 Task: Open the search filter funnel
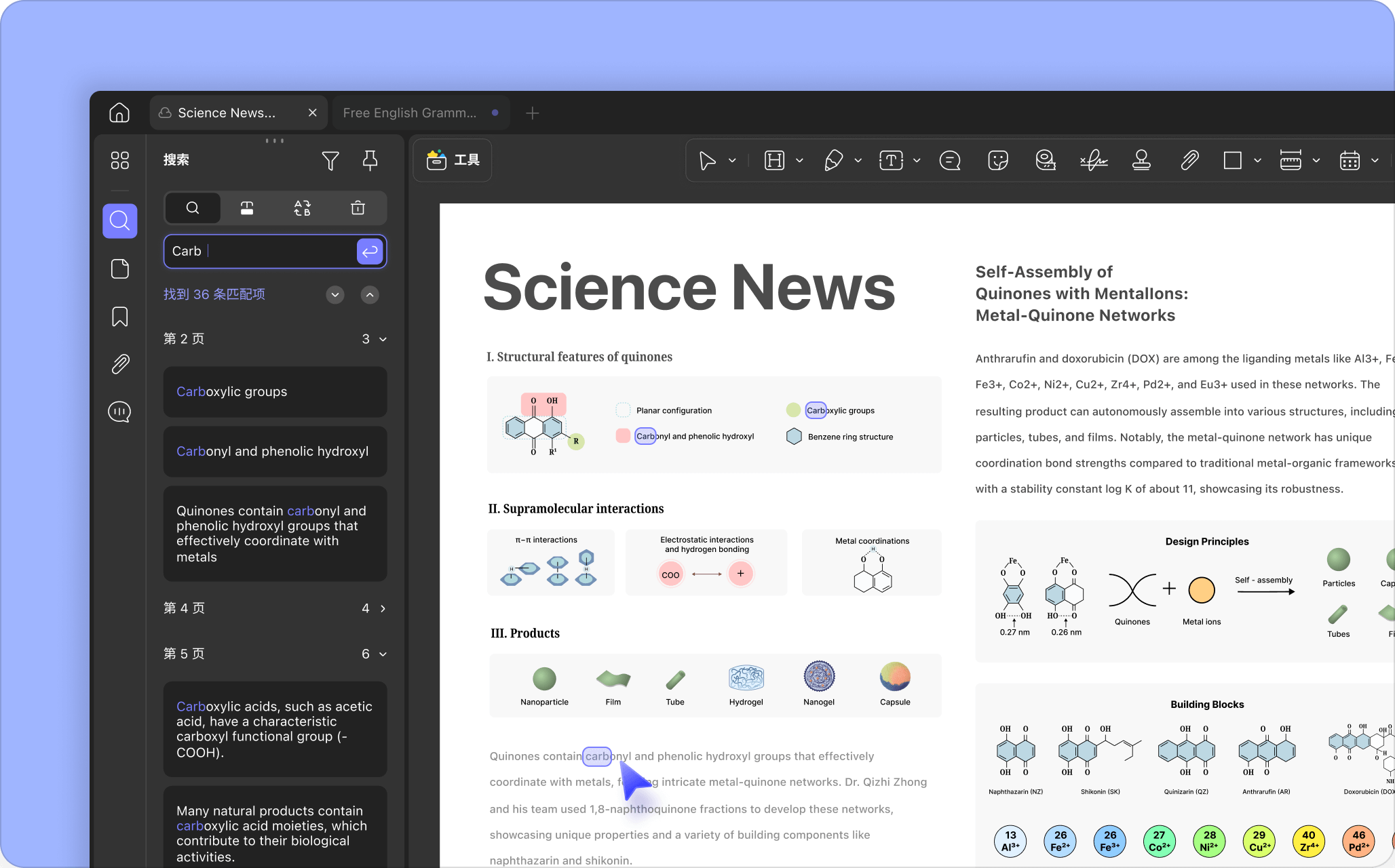(330, 161)
